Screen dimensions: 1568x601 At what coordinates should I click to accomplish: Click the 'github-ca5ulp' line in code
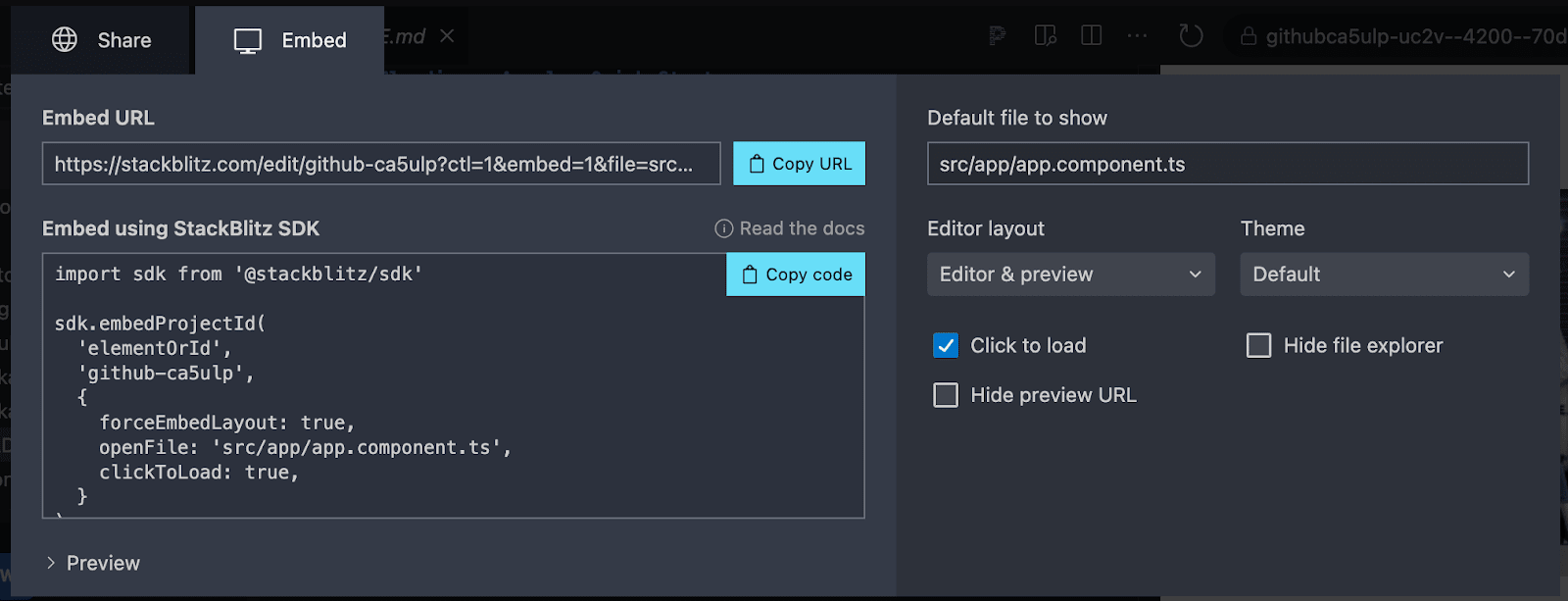pos(166,373)
